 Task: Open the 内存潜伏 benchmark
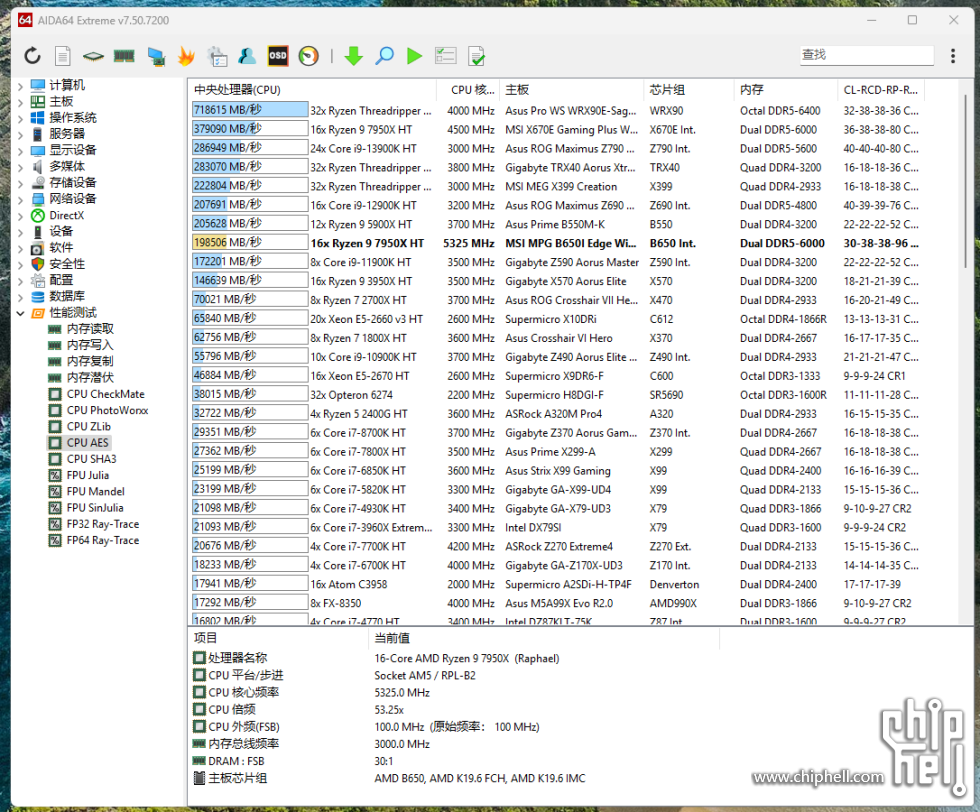click(90, 378)
